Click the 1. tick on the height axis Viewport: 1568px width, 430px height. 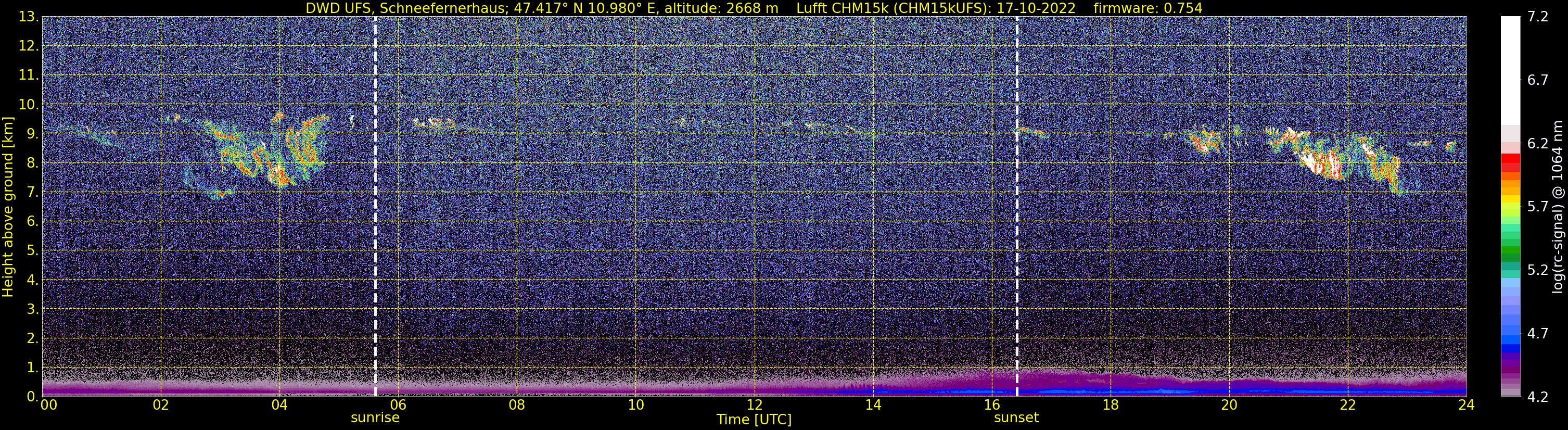click(33, 368)
